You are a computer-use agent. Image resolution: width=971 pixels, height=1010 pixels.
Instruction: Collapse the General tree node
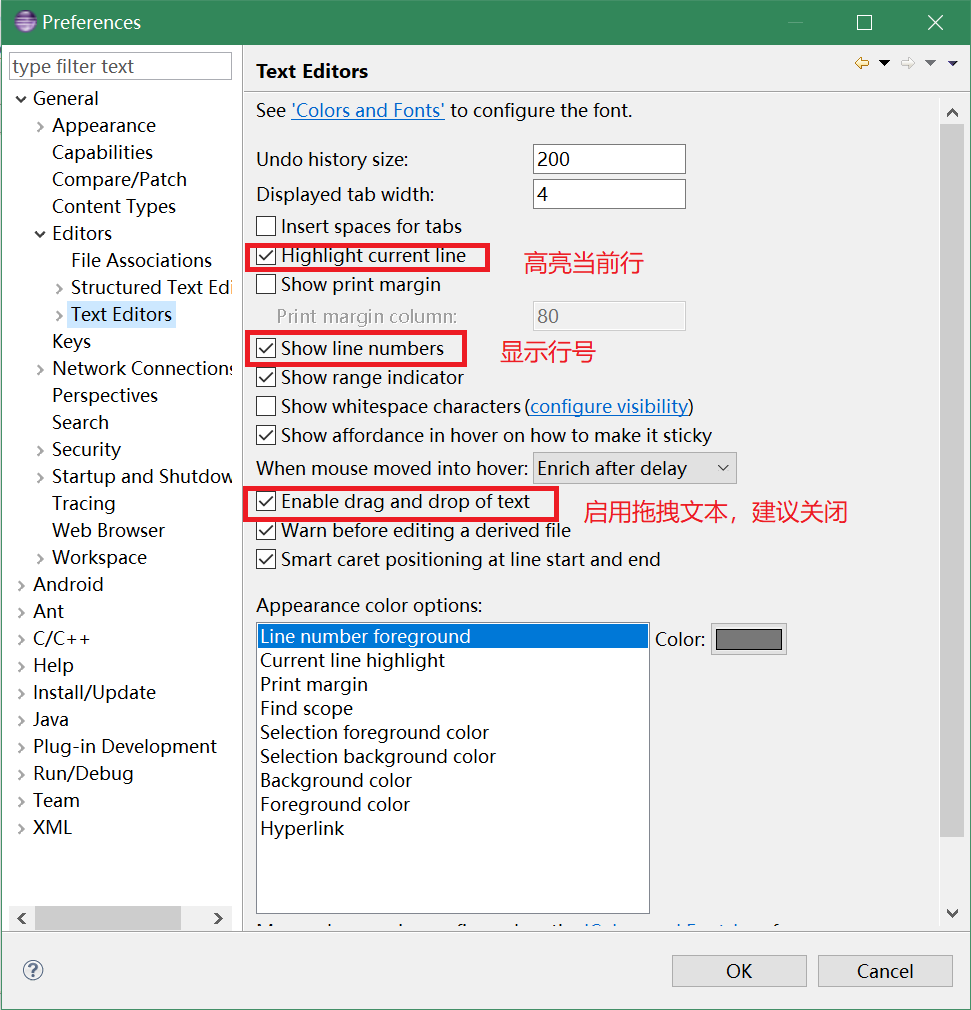pyautogui.click(x=21, y=99)
